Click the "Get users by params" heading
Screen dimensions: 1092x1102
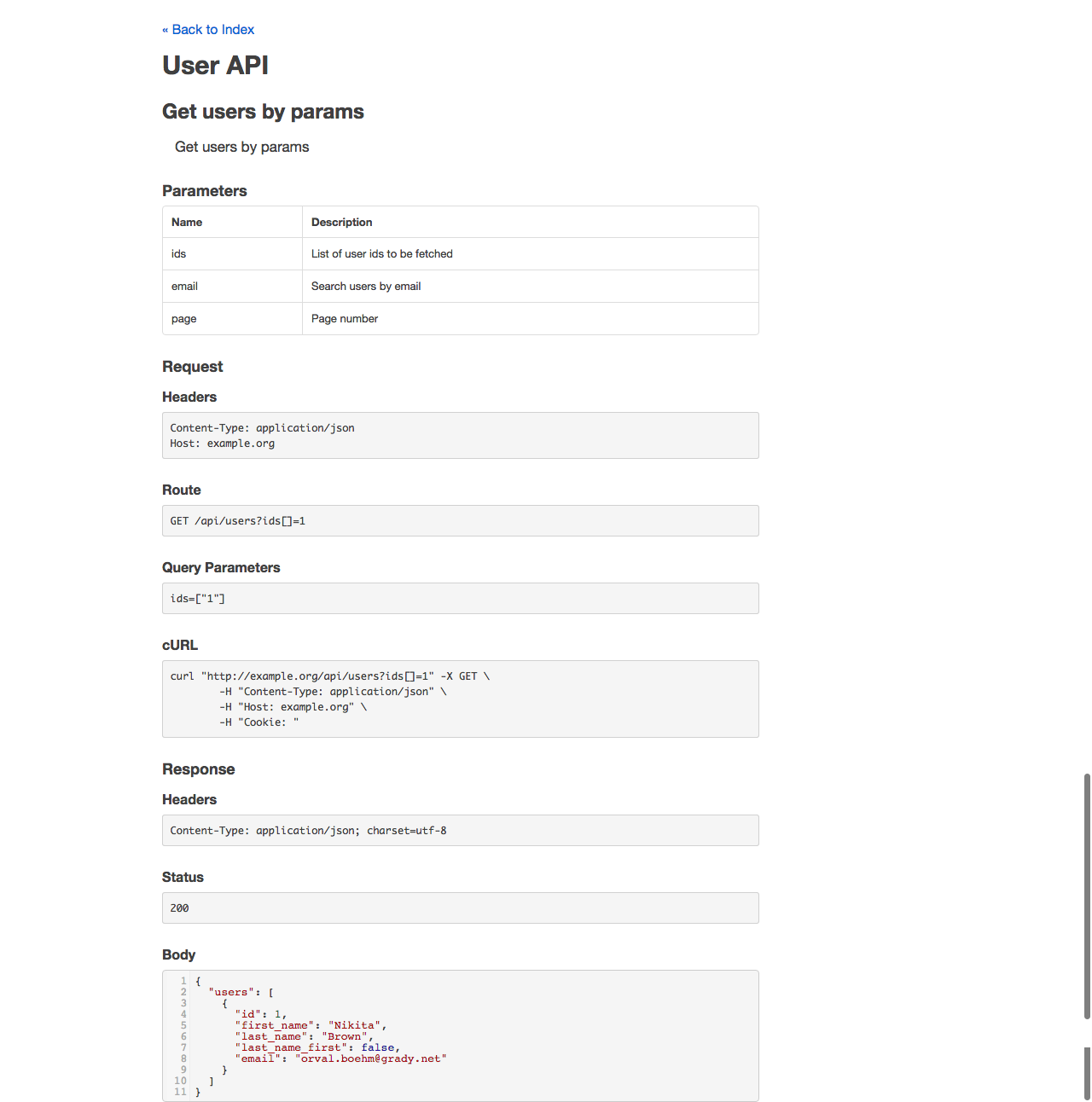point(263,112)
